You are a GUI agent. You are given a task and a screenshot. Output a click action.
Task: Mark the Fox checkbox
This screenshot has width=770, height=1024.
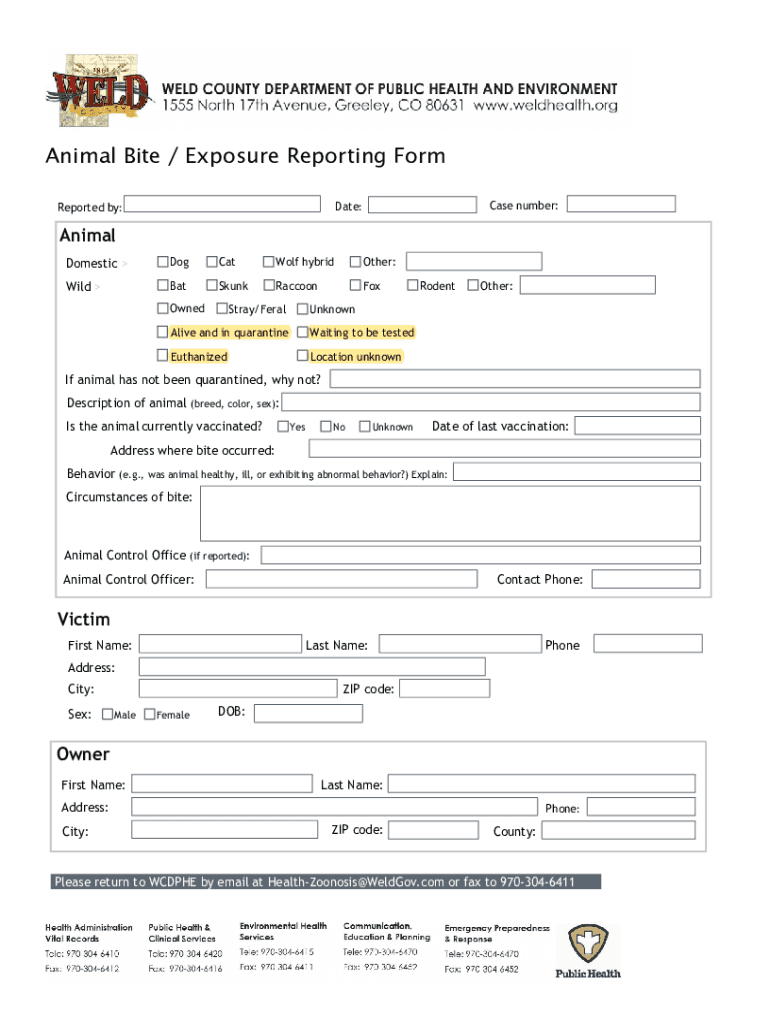(355, 285)
